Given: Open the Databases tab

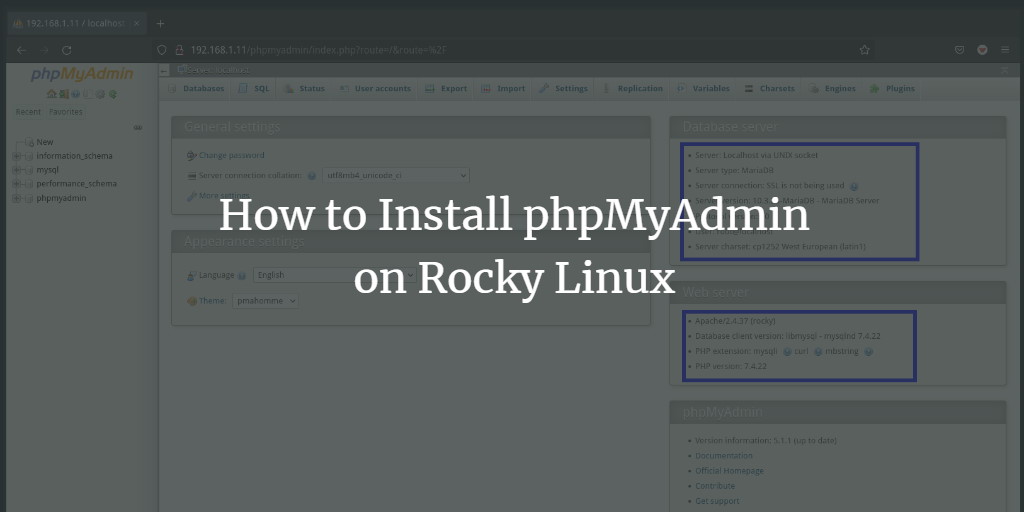Looking at the screenshot, I should (196, 89).
